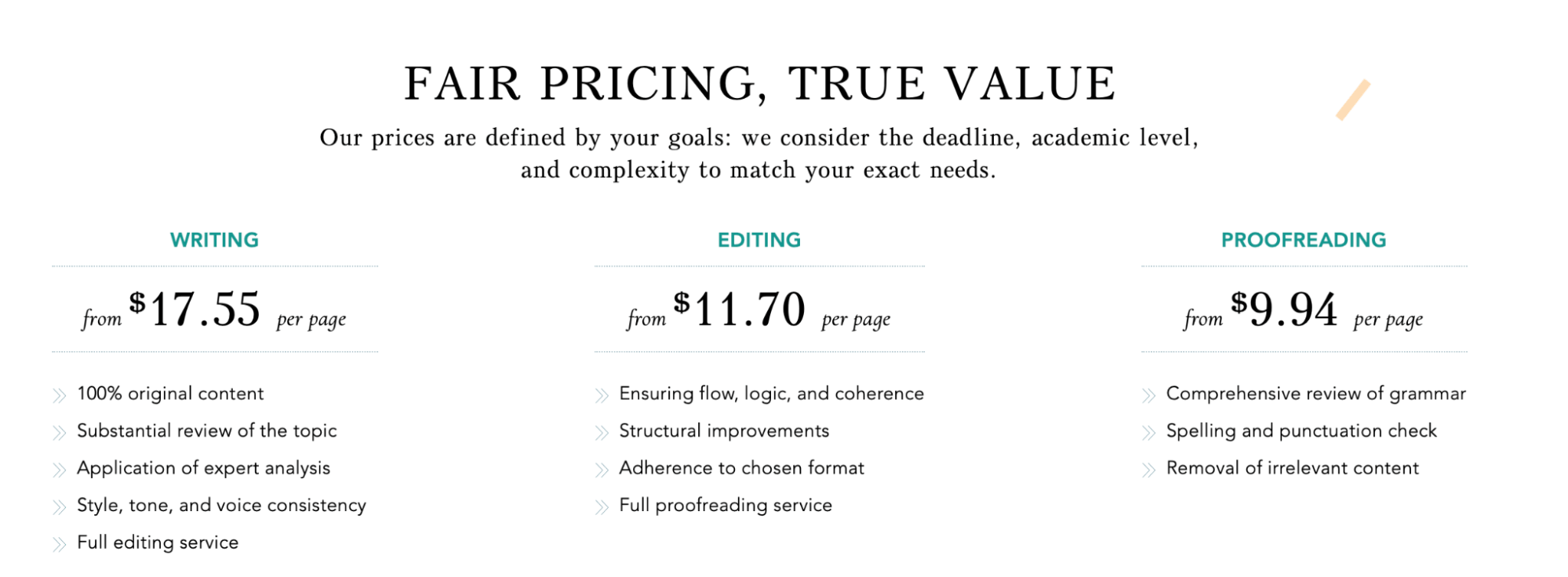Select the EDITING heading
Image resolution: width=1568 pixels, height=577 pixels.
pyautogui.click(x=759, y=240)
